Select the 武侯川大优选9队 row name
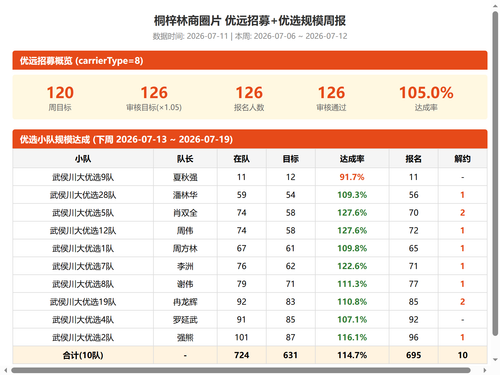Viewport: 500px width, 375px height. click(x=83, y=177)
